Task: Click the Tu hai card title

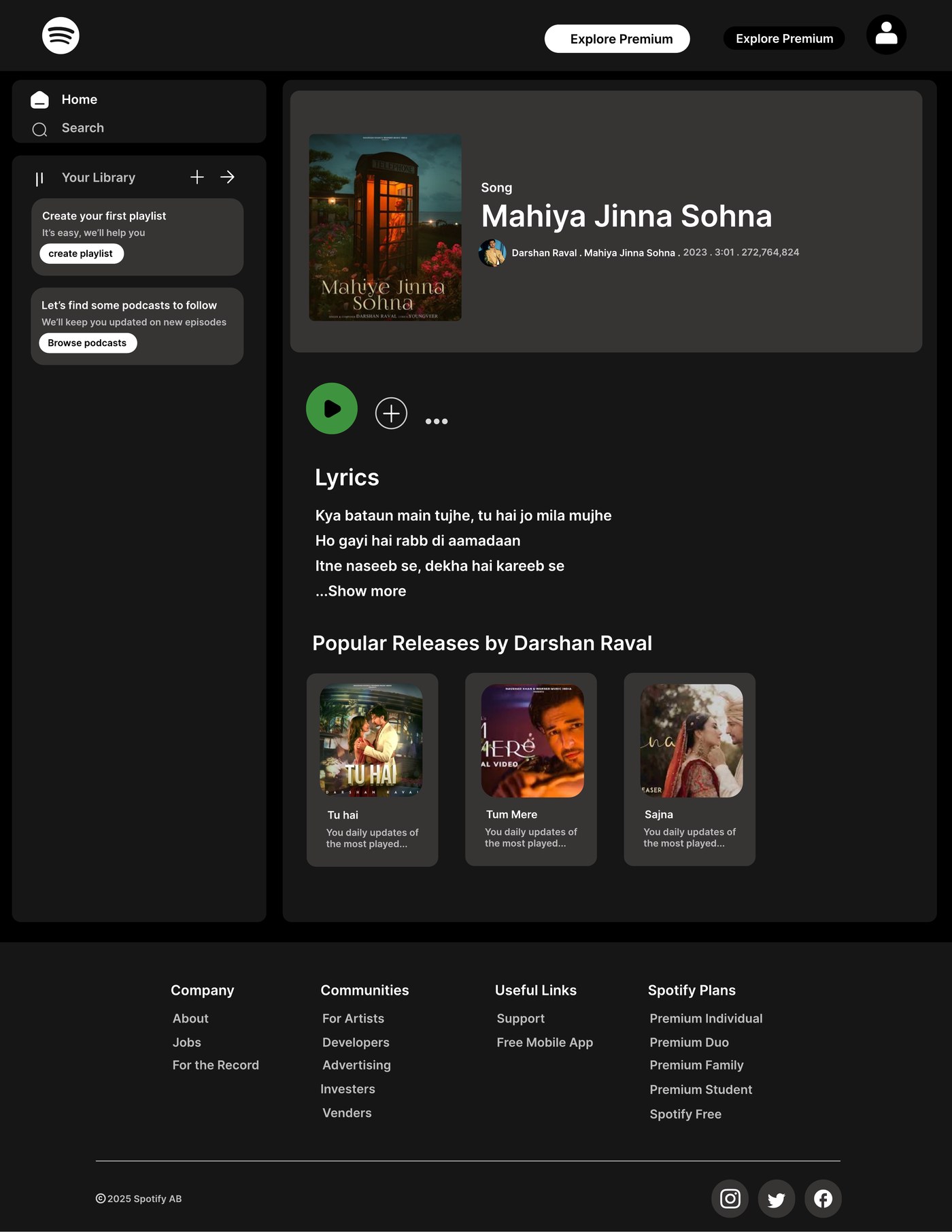Action: (x=343, y=815)
